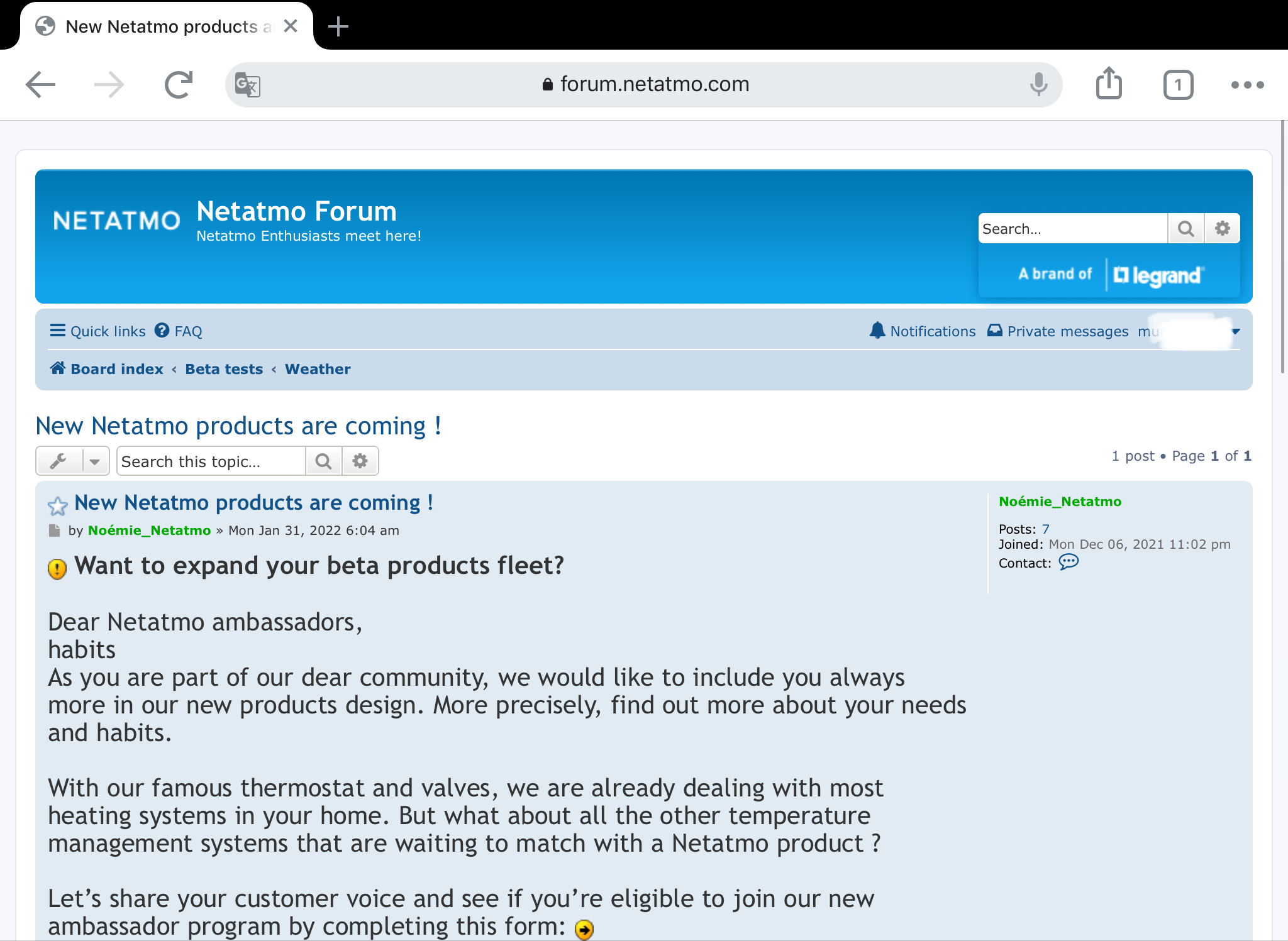Open Noémie_Netatmo author link in byline
The height and width of the screenshot is (941, 1288).
point(149,531)
